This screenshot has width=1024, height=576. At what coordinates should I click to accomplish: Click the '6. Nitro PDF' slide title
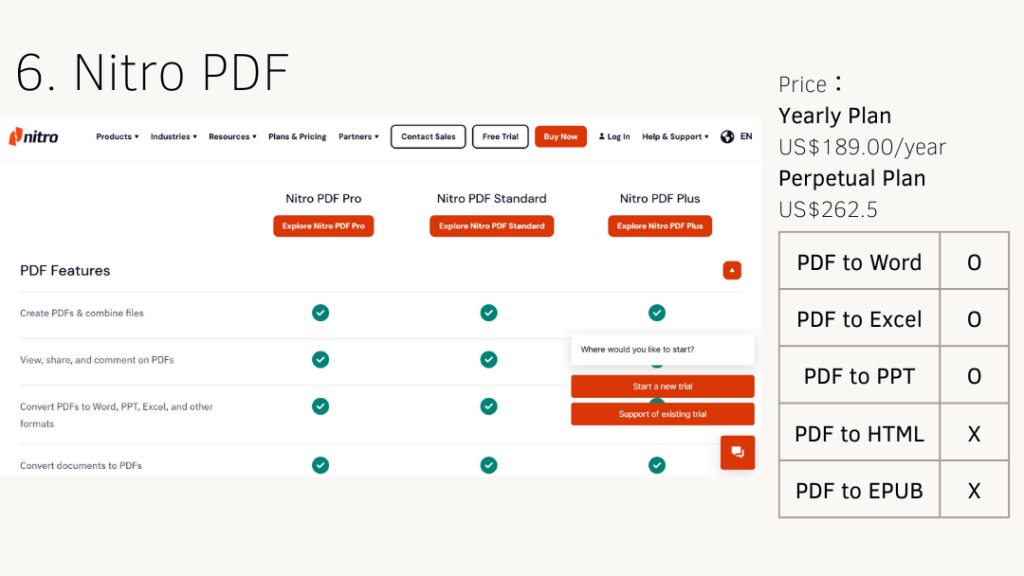(x=152, y=72)
